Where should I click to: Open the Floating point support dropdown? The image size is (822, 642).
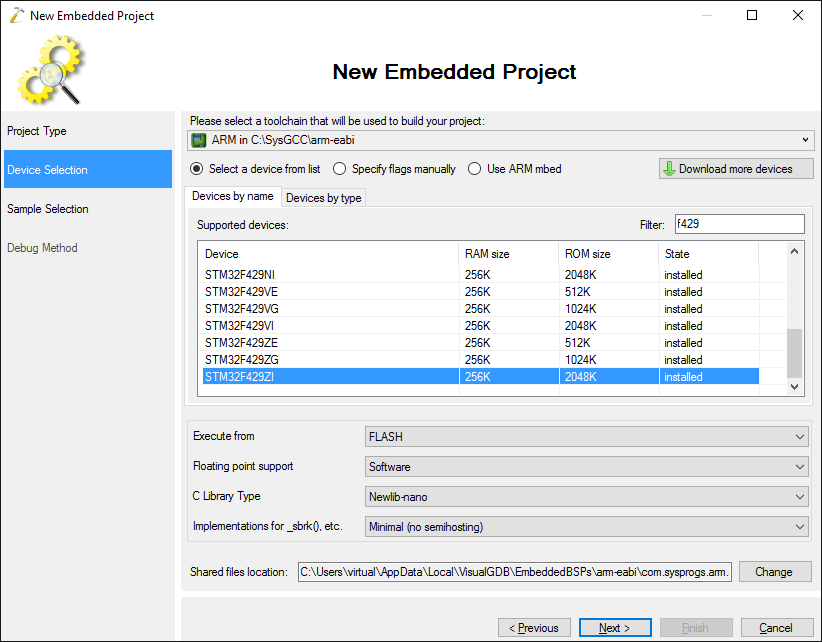click(x=586, y=466)
